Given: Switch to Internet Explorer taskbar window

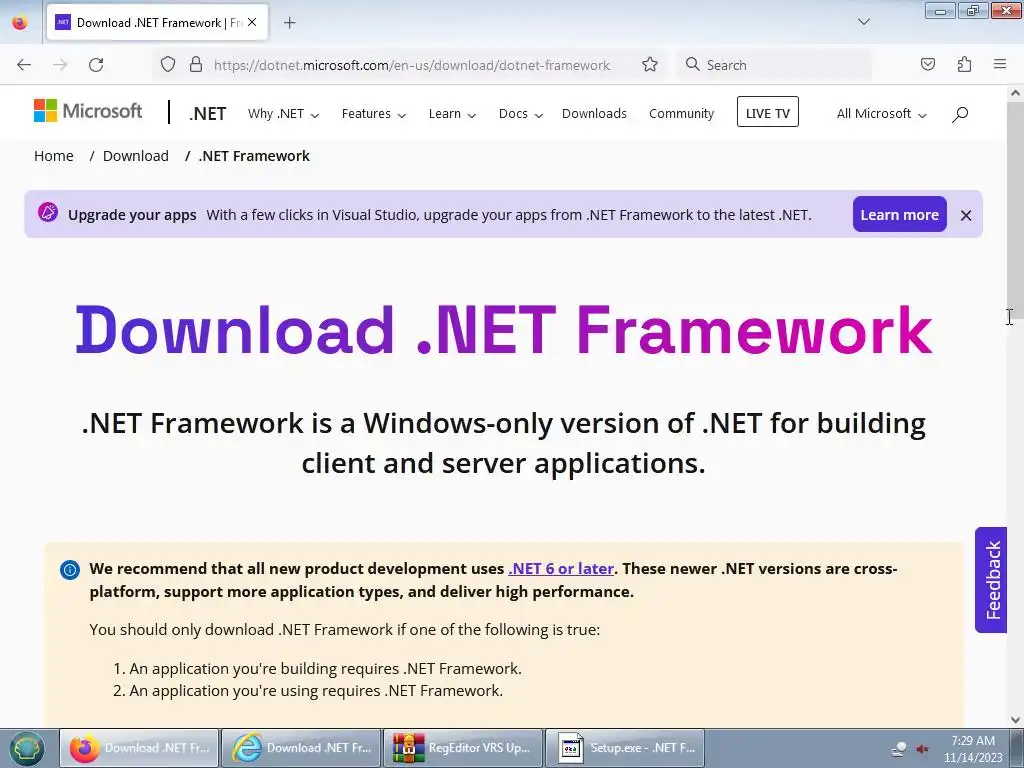Looking at the screenshot, I should coord(301,748).
